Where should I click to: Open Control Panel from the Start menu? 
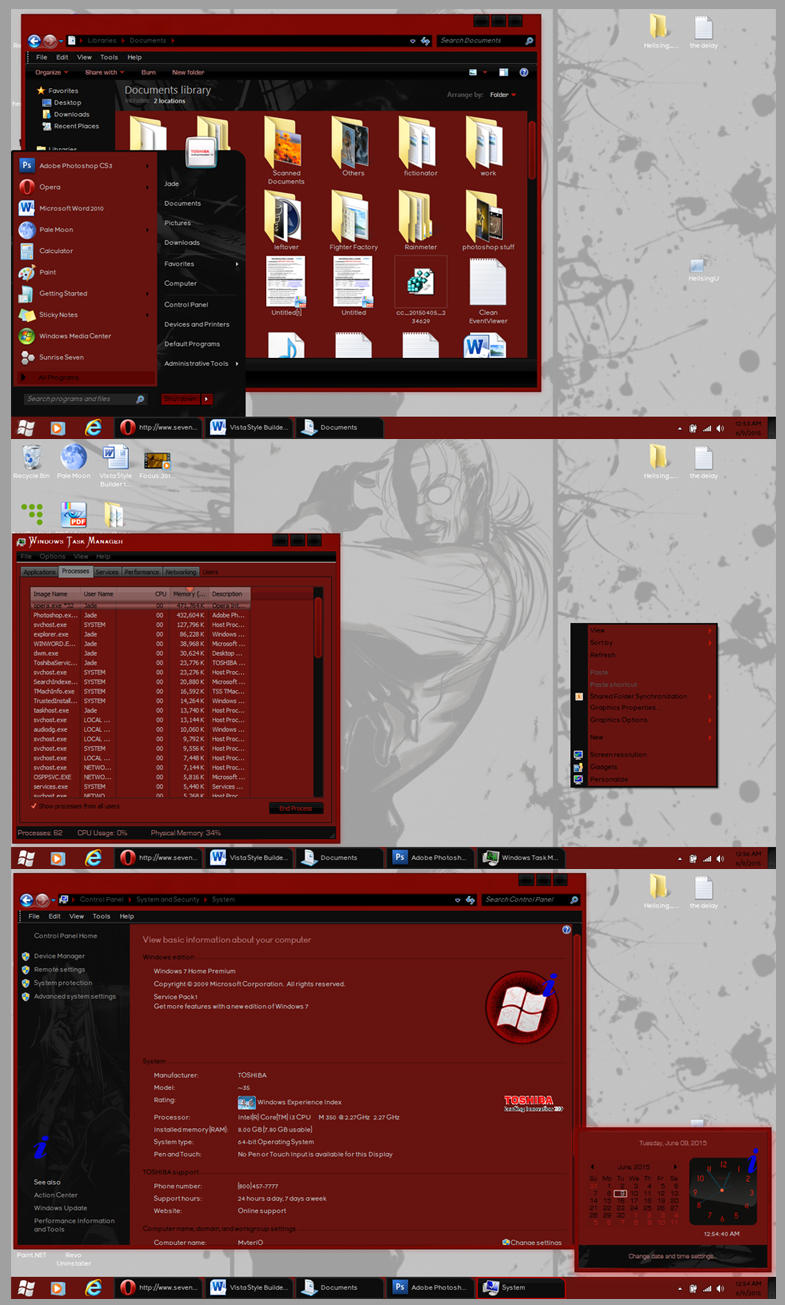click(x=186, y=304)
